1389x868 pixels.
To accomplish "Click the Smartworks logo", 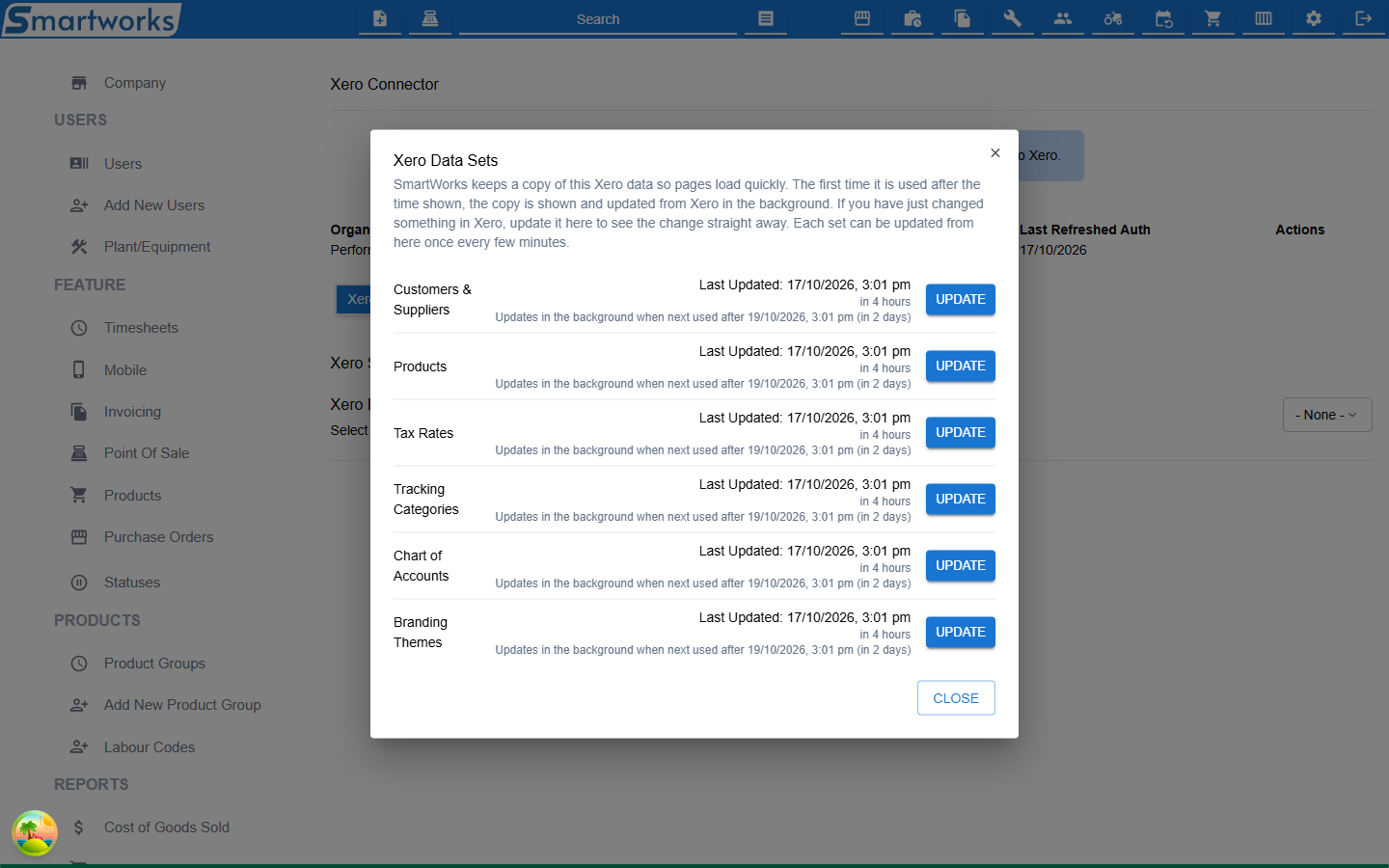I will coord(92,19).
